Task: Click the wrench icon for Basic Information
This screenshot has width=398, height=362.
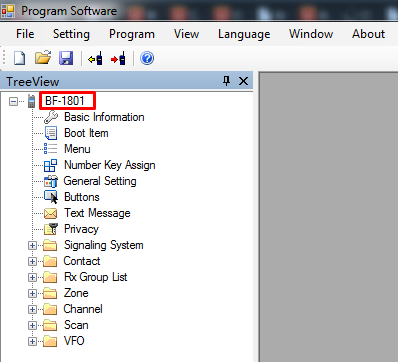Action: click(51, 117)
